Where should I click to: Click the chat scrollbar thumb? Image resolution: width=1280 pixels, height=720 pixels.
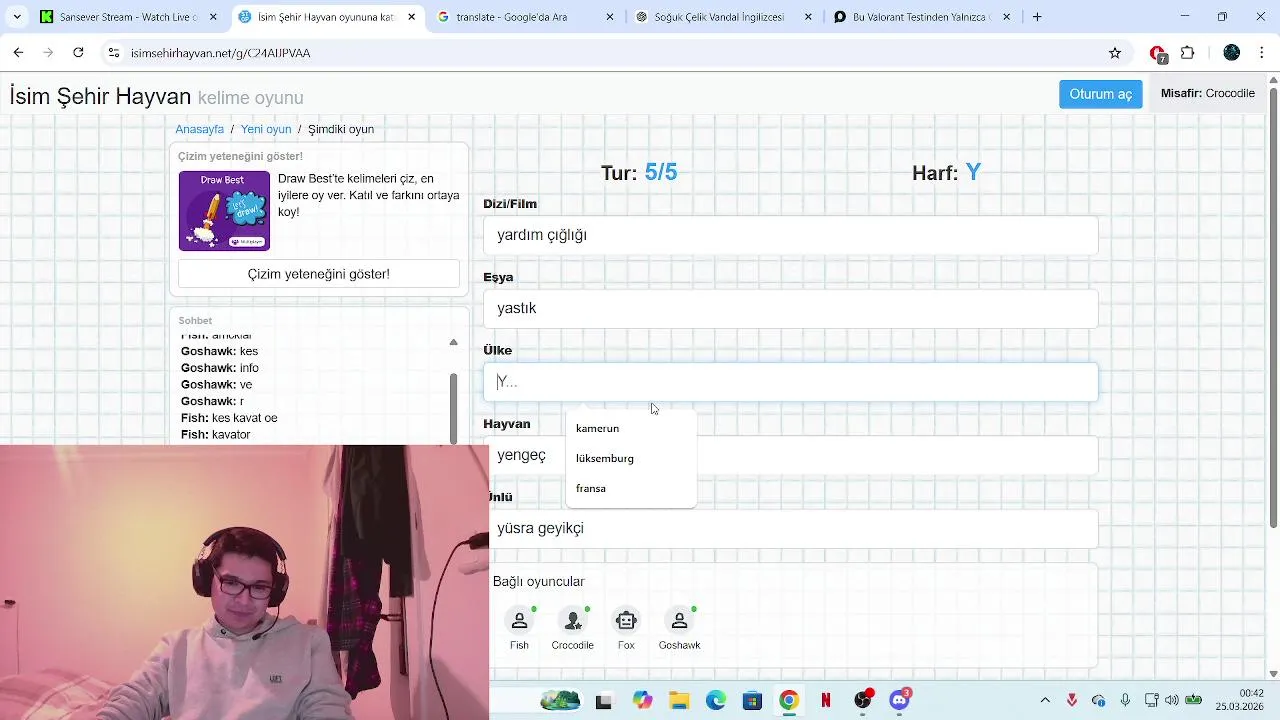[x=453, y=408]
